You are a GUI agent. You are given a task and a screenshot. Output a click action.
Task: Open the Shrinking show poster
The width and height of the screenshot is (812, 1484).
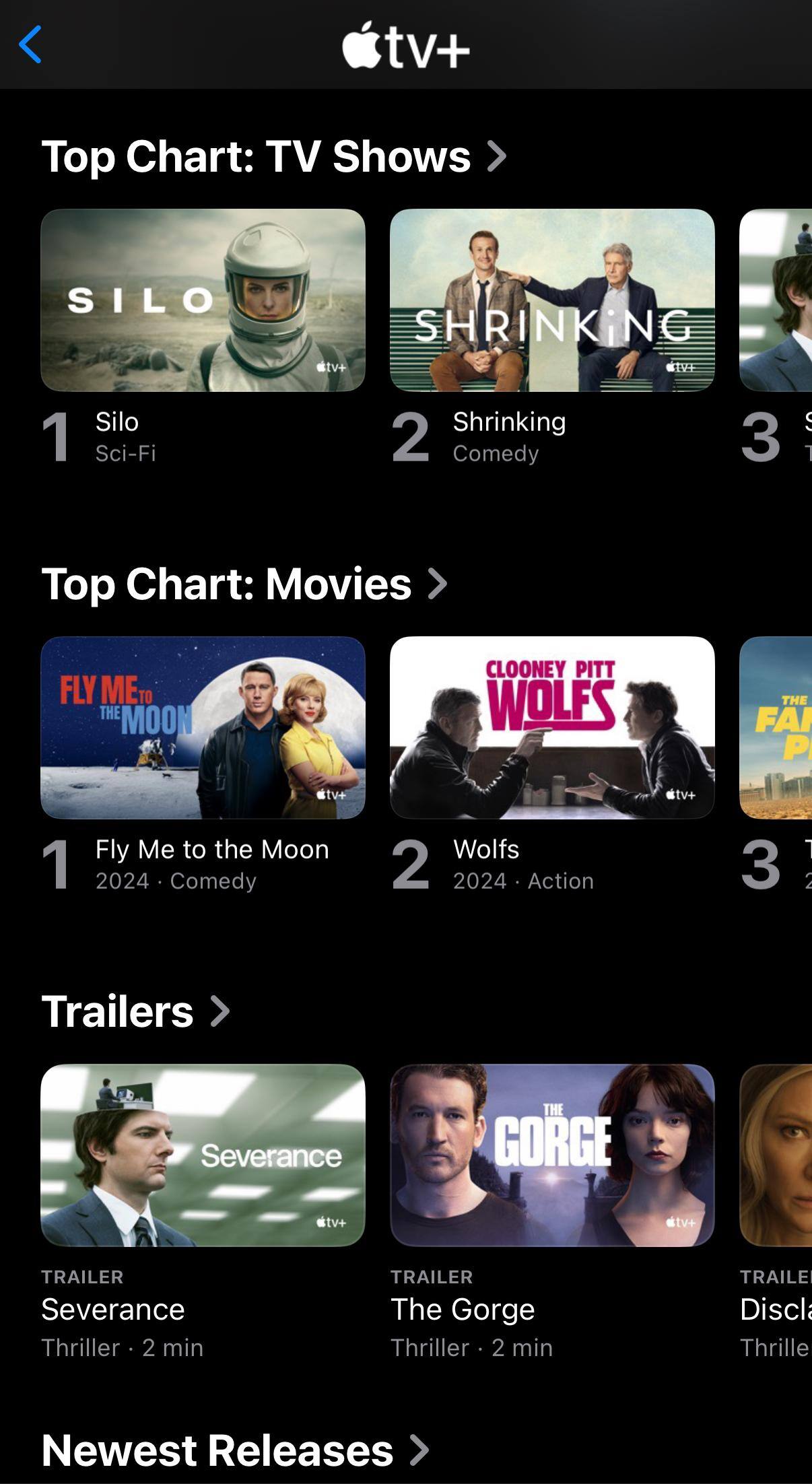pos(552,300)
